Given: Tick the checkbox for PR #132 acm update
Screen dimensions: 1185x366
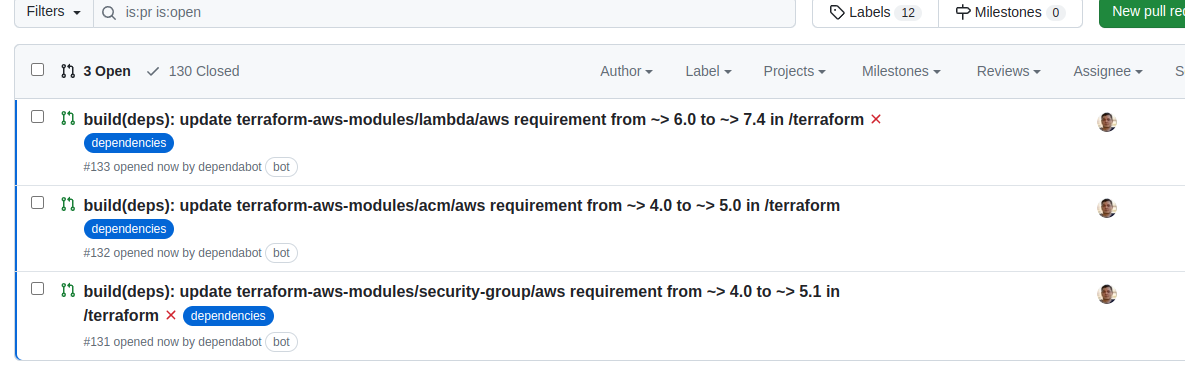Looking at the screenshot, I should [37, 203].
